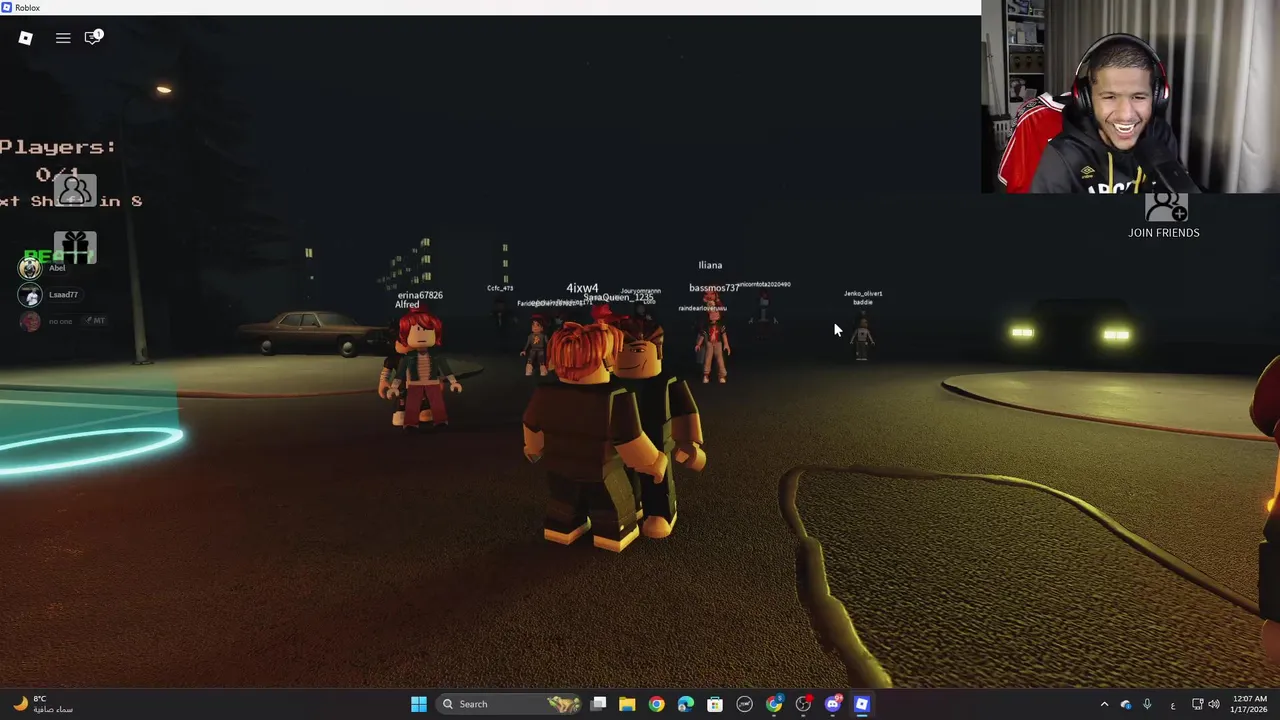The image size is (1280, 720).
Task: Select Lsaad77's avatar in the overlay
Action: click(x=30, y=295)
